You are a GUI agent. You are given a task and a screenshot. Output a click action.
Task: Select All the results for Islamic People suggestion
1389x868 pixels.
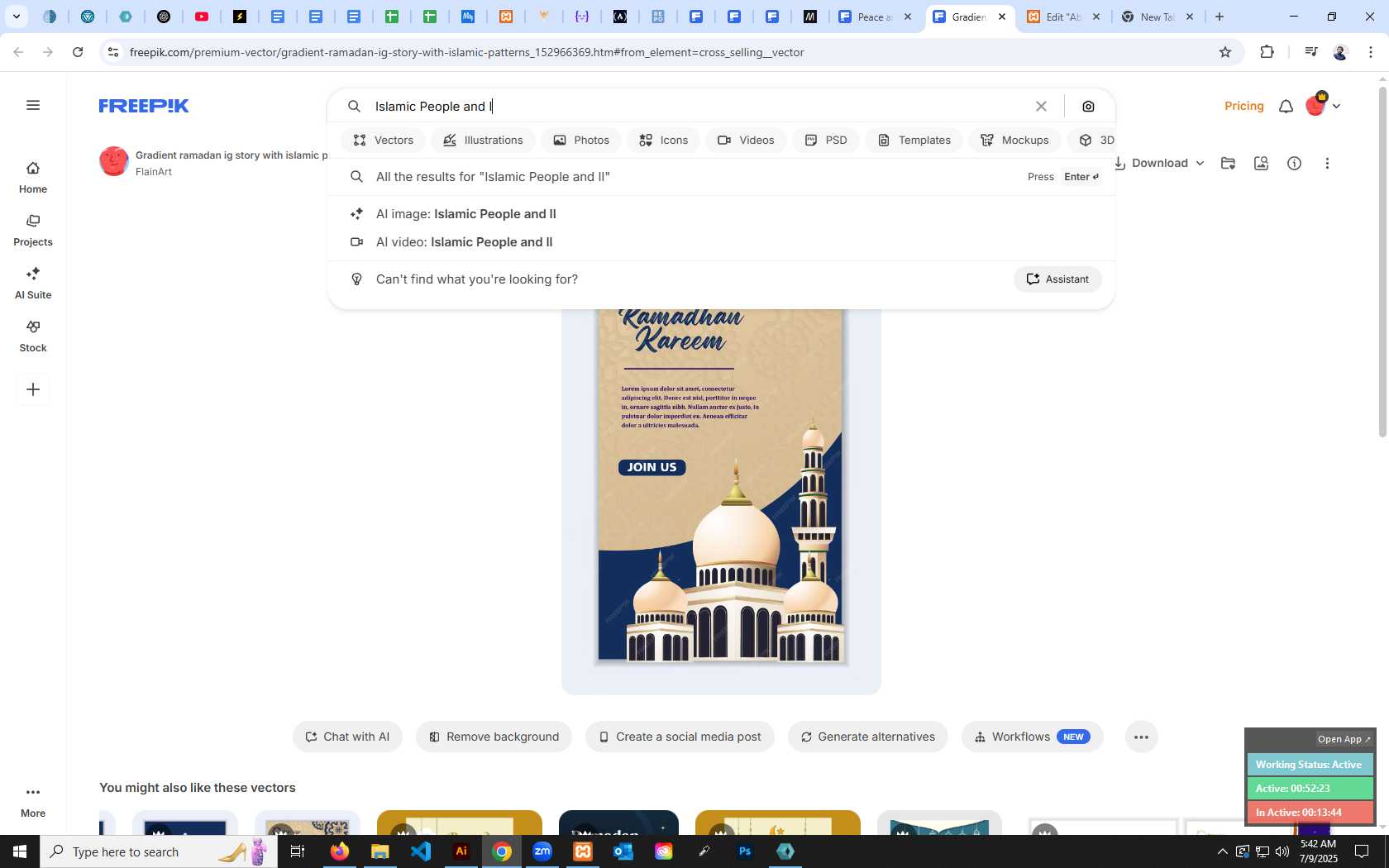(721, 176)
